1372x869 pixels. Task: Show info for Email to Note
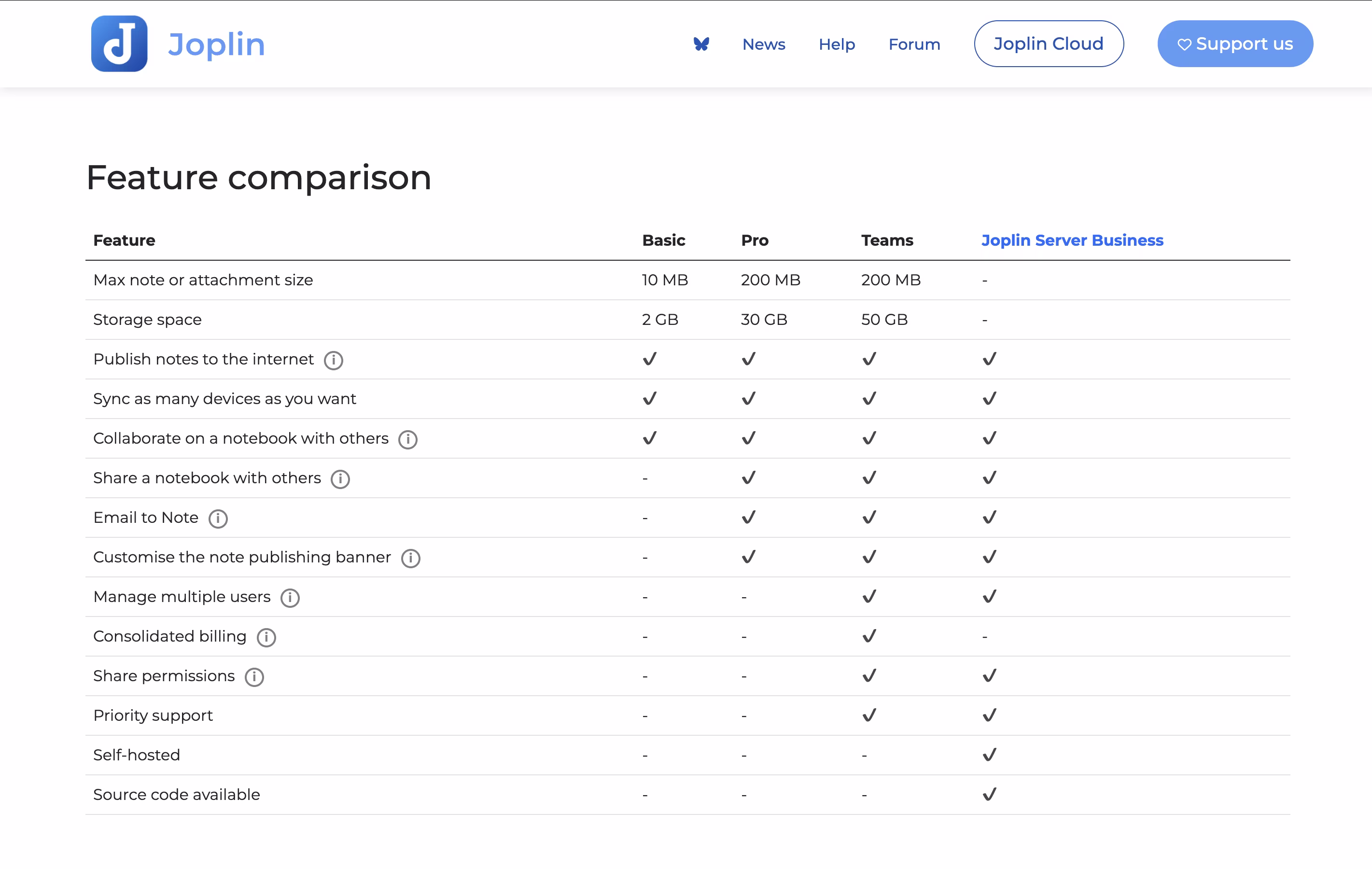pos(218,519)
